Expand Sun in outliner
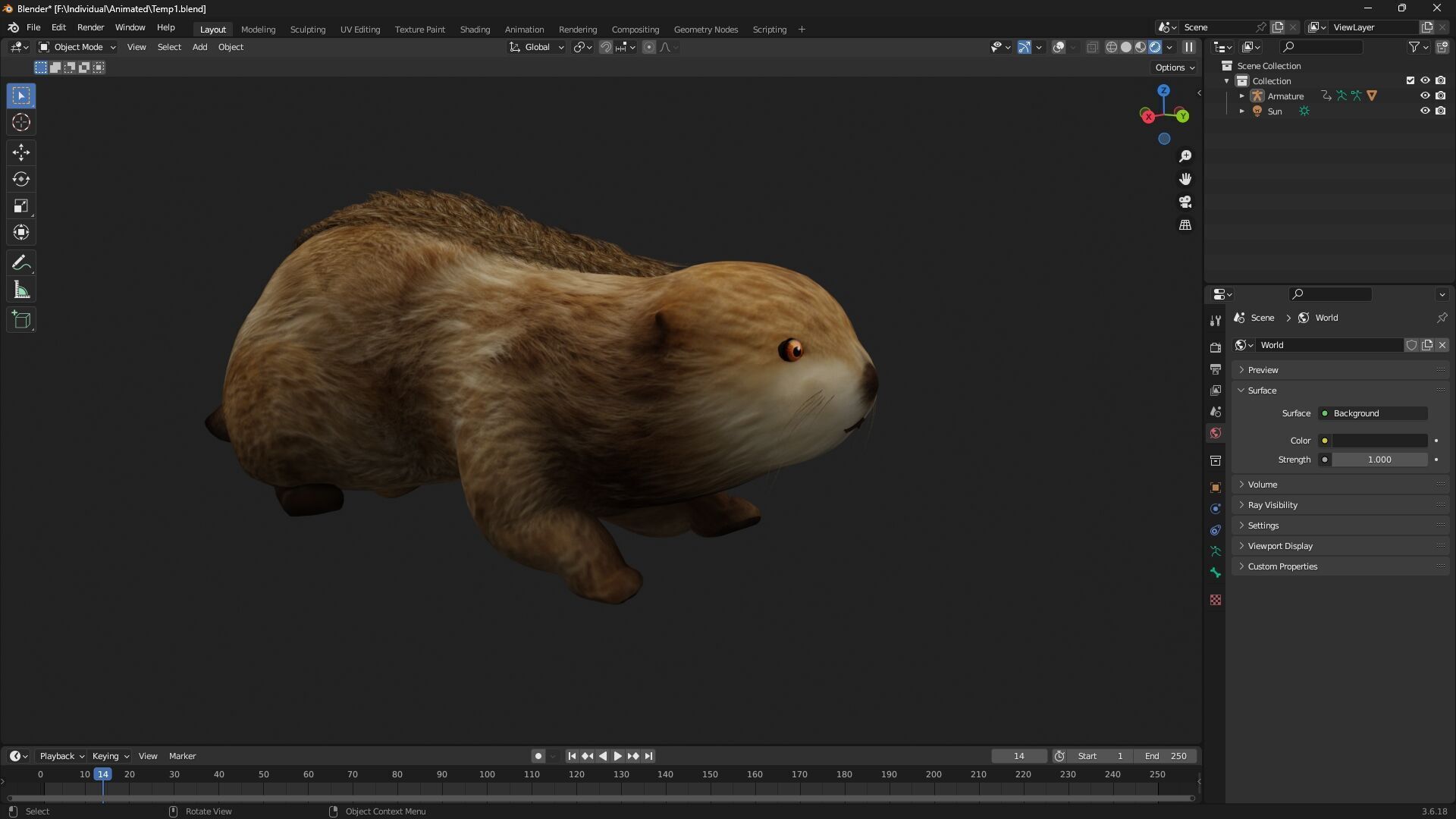Image resolution: width=1456 pixels, height=819 pixels. pyautogui.click(x=1241, y=111)
